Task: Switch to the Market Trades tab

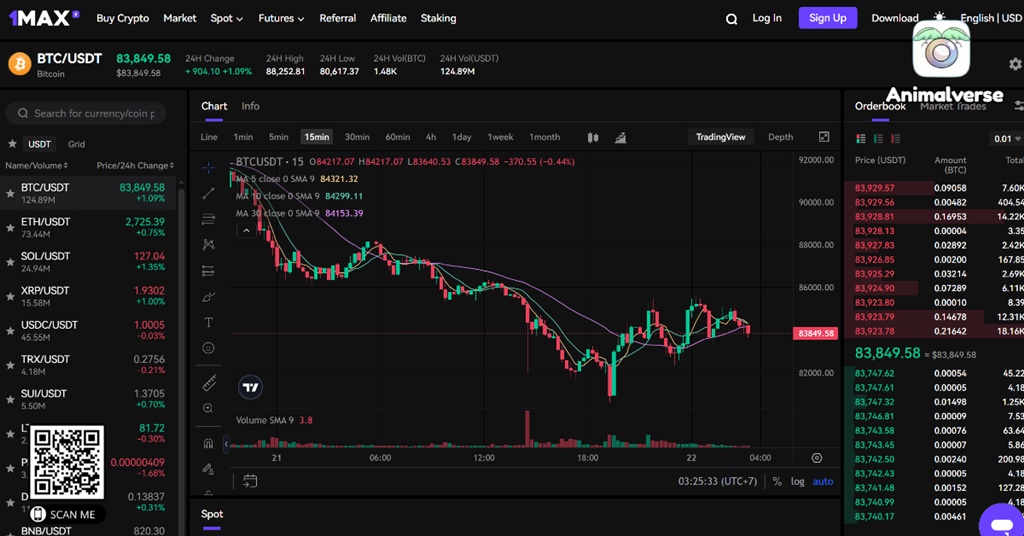Action: click(x=953, y=106)
